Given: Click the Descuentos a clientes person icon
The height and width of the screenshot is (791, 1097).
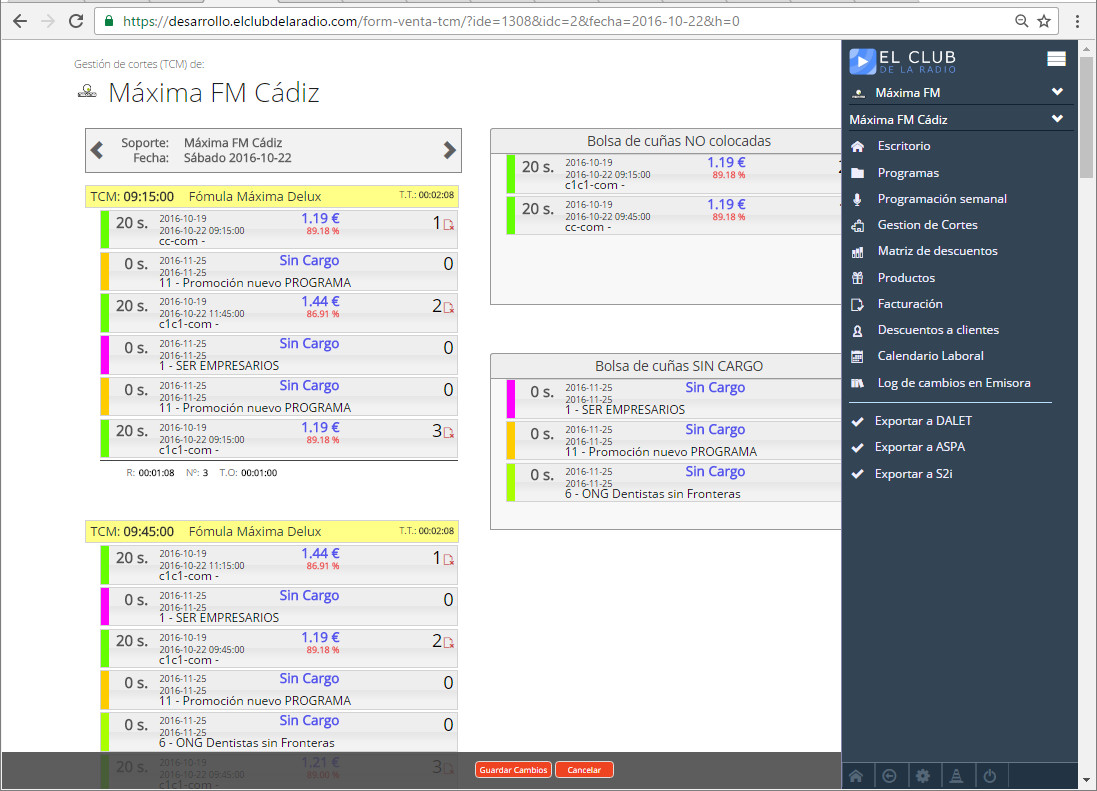Looking at the screenshot, I should (857, 331).
